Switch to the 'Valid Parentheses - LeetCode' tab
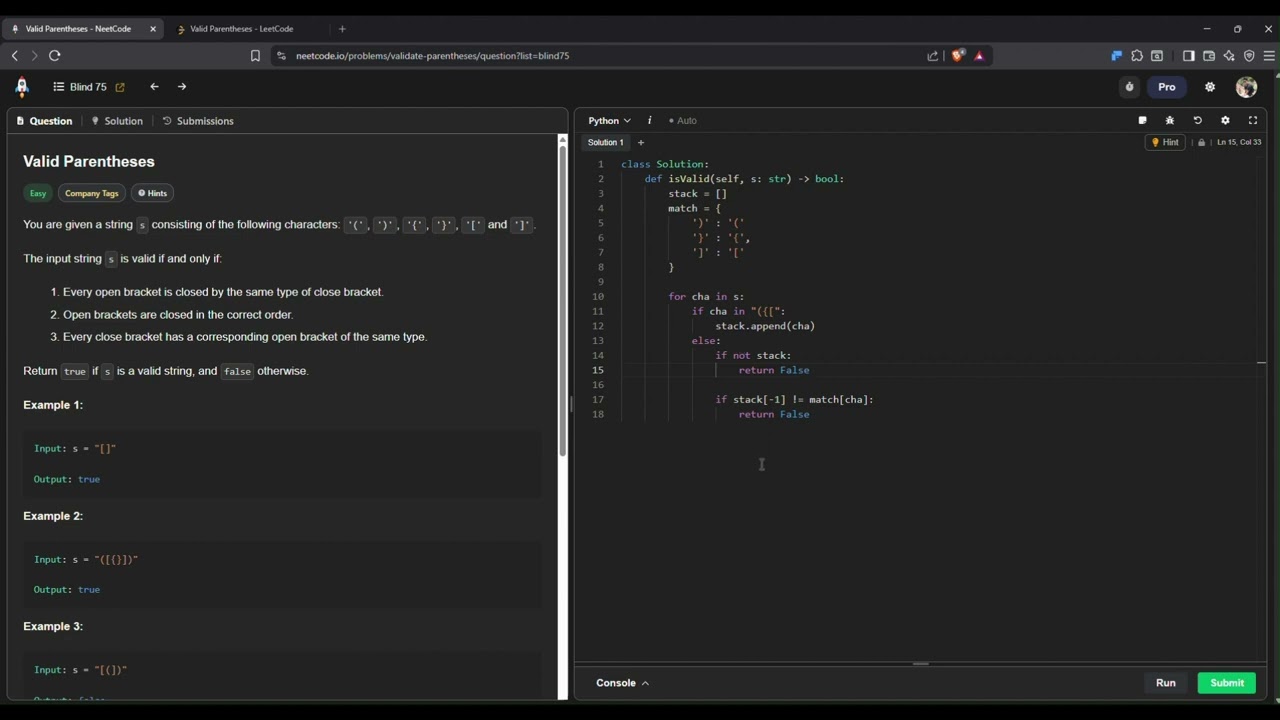 [x=241, y=29]
